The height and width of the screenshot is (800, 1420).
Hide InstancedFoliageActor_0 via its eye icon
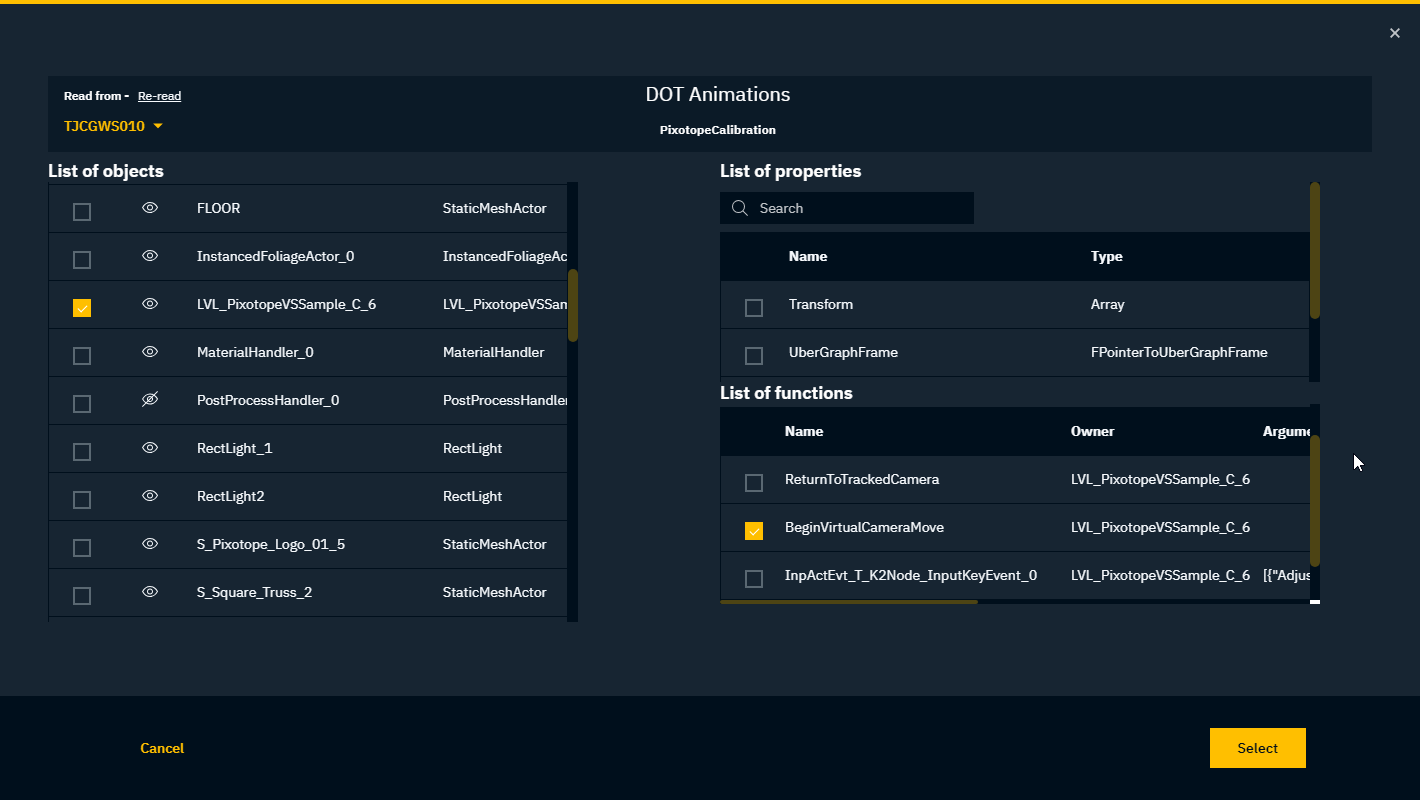pyautogui.click(x=150, y=256)
